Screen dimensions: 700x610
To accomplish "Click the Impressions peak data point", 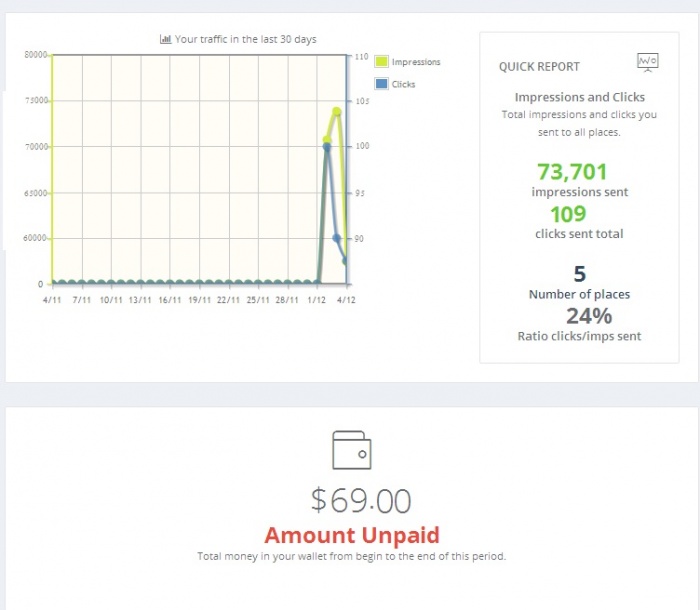I will point(338,111).
